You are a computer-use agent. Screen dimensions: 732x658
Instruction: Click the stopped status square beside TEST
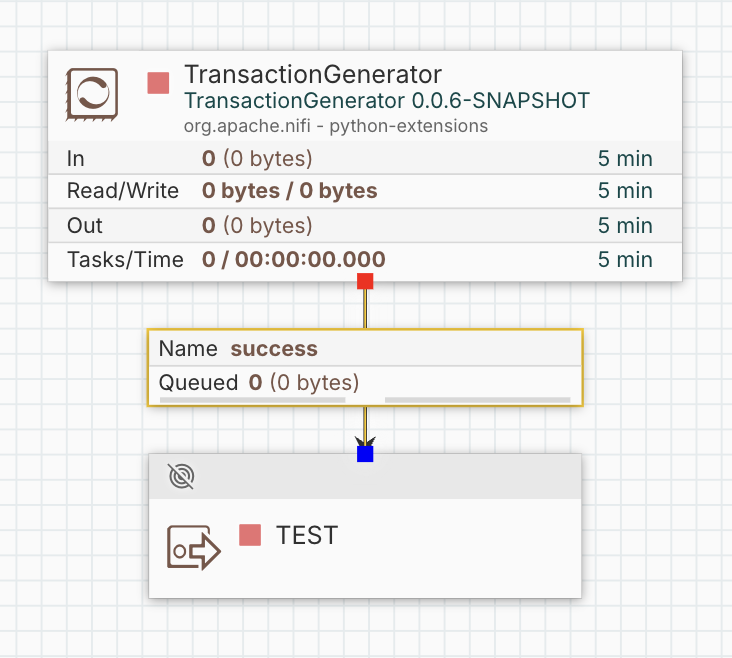pos(250,535)
